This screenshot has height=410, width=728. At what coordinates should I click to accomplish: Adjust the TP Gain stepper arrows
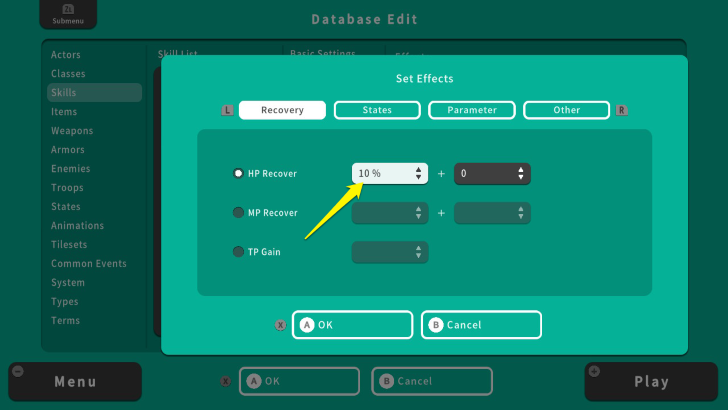(418, 252)
